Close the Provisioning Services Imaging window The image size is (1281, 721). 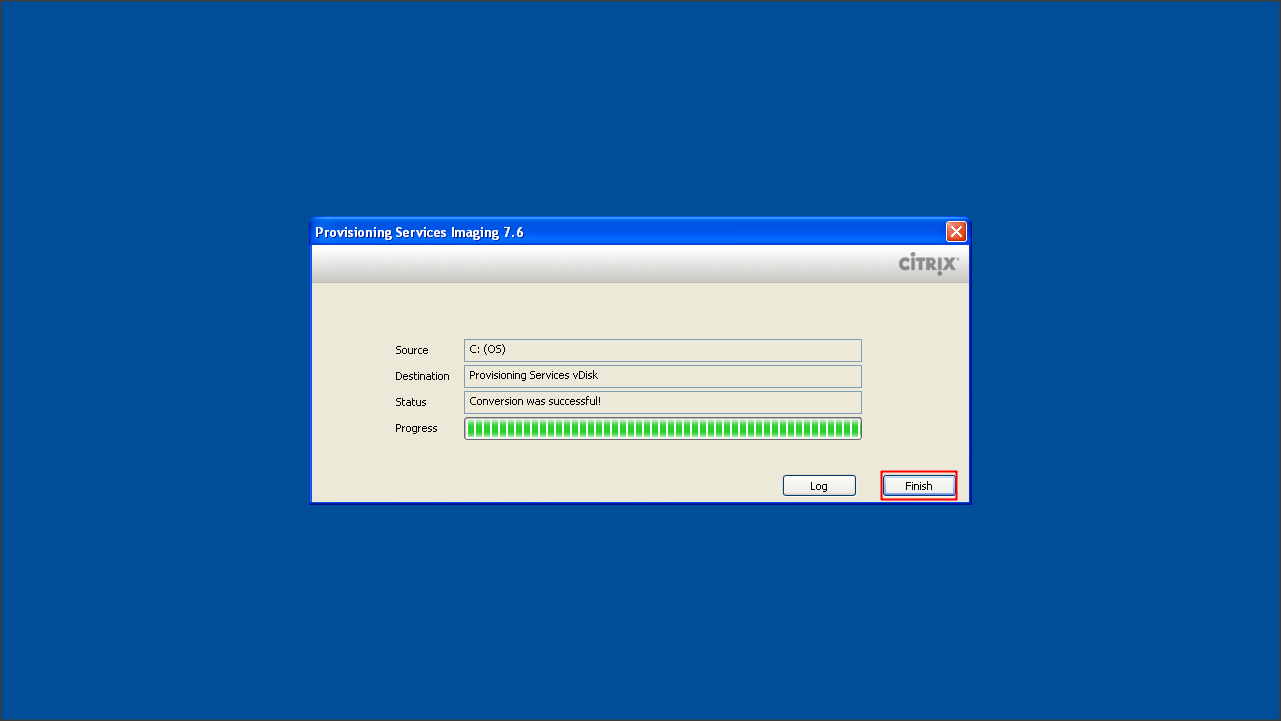(956, 232)
